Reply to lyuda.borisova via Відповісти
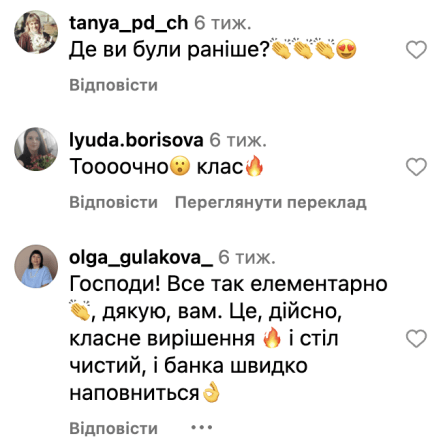 point(113,202)
